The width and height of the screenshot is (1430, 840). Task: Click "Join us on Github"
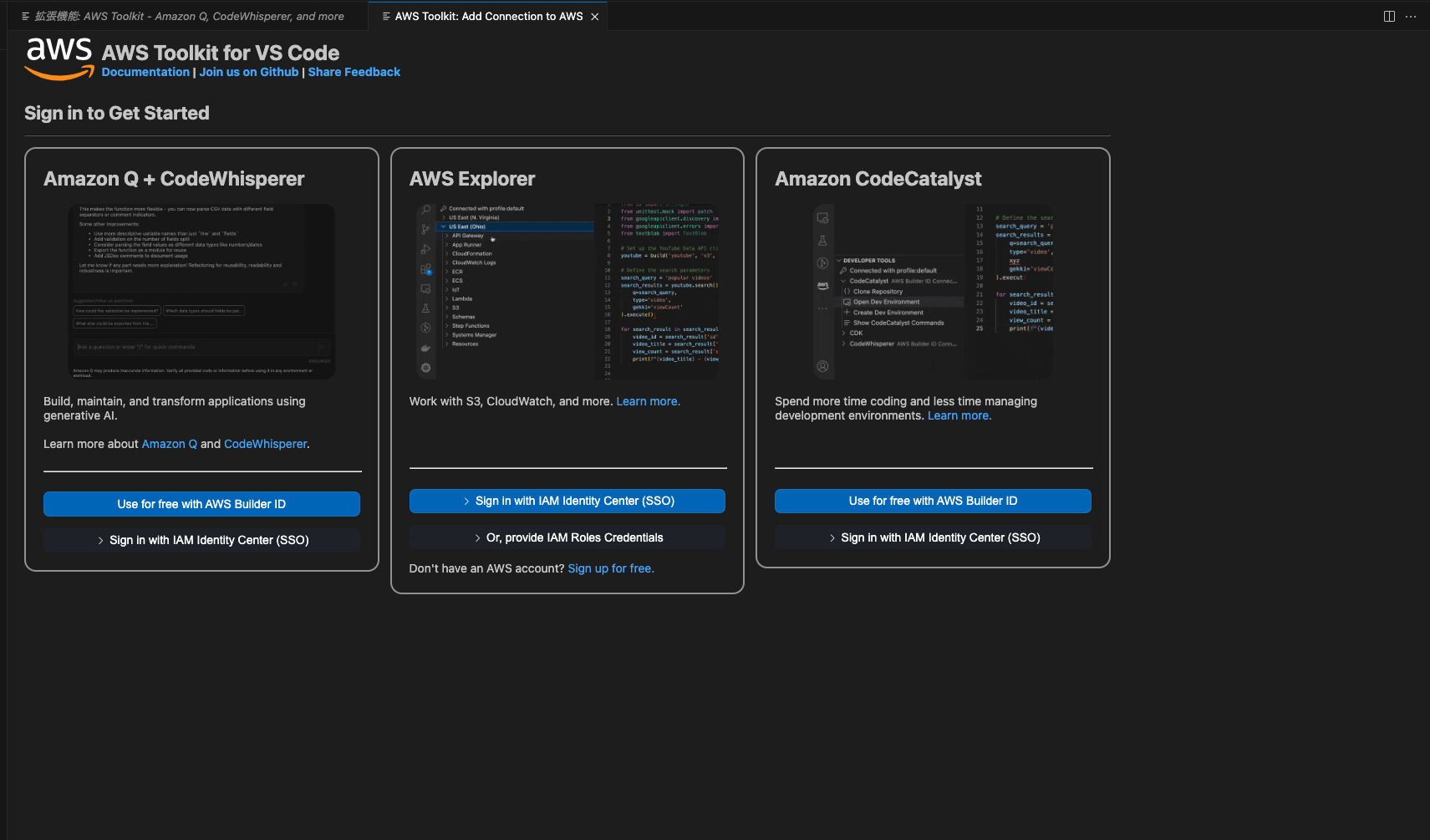248,72
